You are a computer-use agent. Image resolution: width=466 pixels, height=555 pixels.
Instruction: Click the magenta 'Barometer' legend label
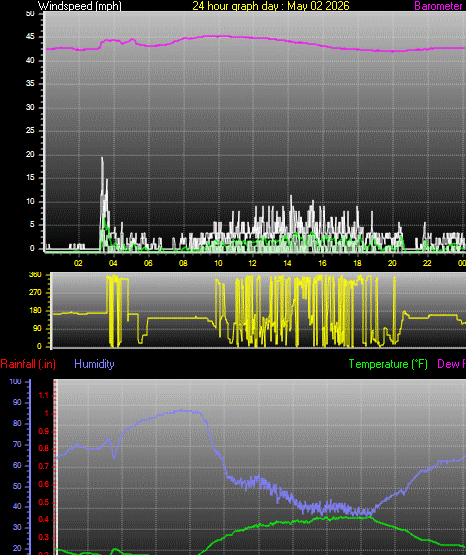click(x=438, y=6)
